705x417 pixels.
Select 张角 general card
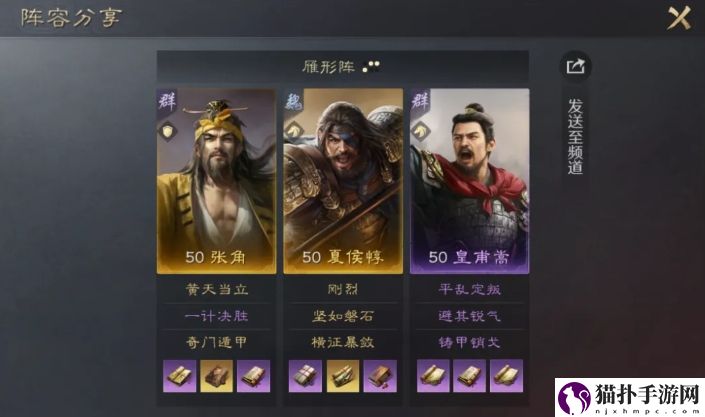[216, 181]
